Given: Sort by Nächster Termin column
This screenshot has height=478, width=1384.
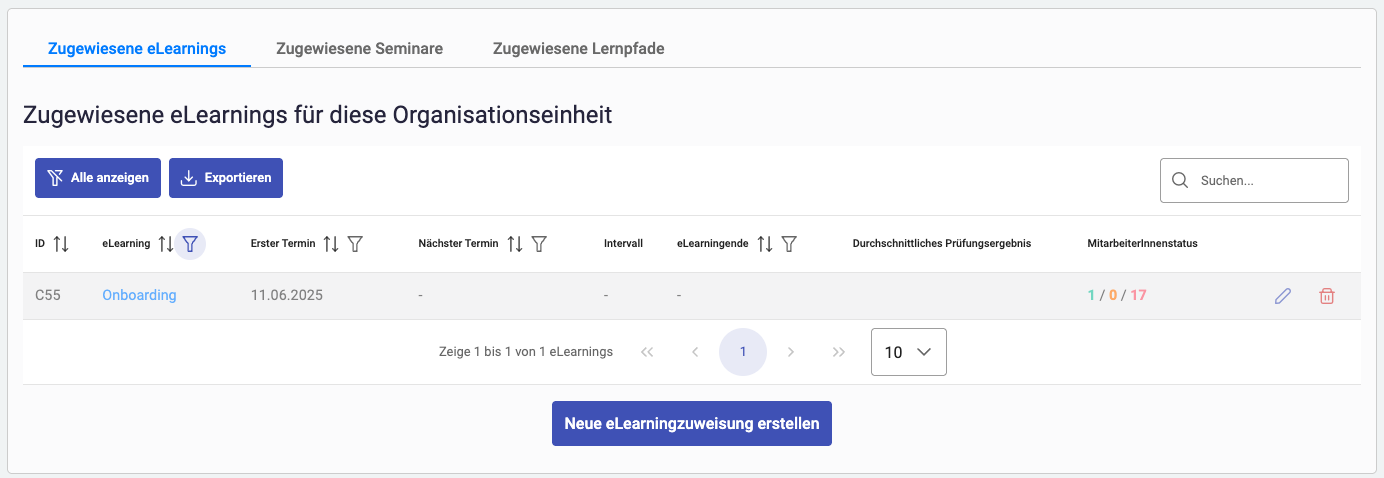Looking at the screenshot, I should tap(515, 244).
